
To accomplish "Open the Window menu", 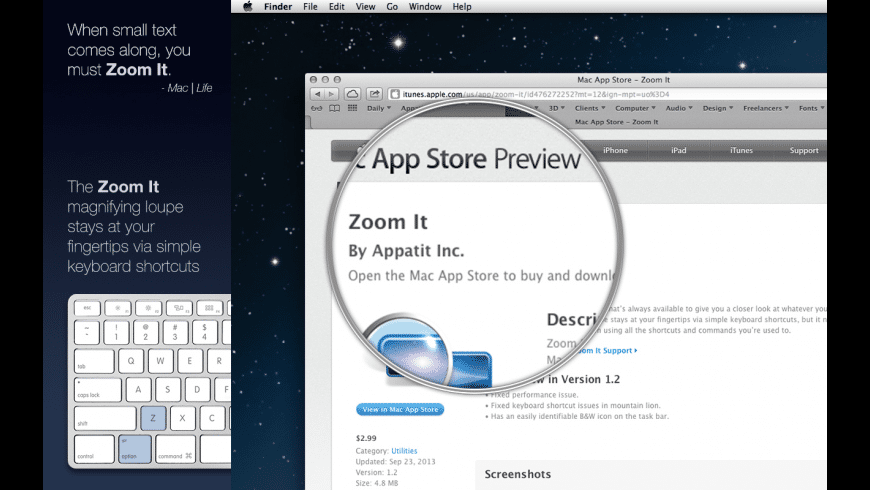I will point(425,7).
